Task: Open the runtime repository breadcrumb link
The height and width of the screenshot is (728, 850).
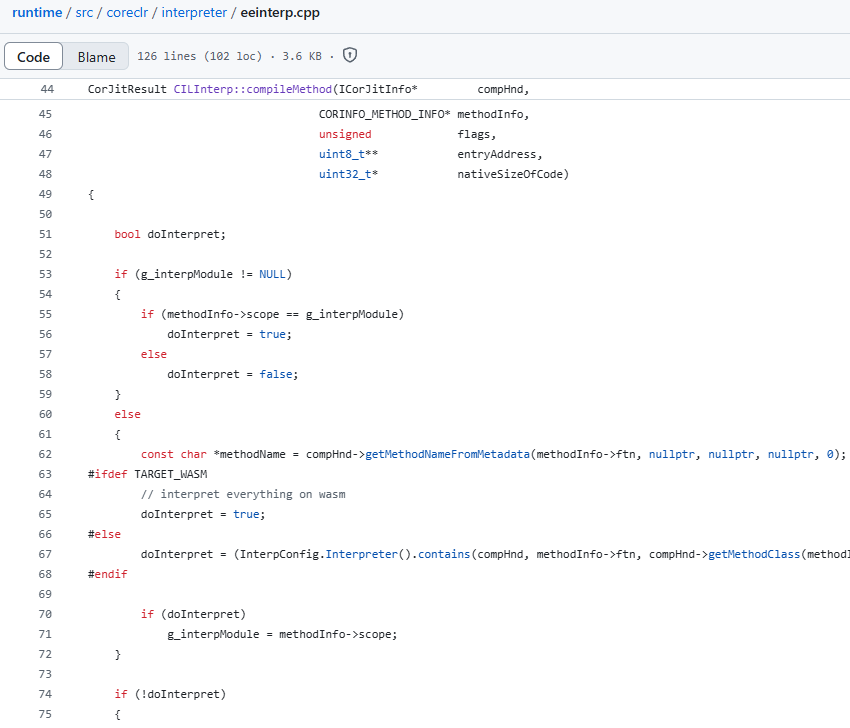Action: pos(37,13)
